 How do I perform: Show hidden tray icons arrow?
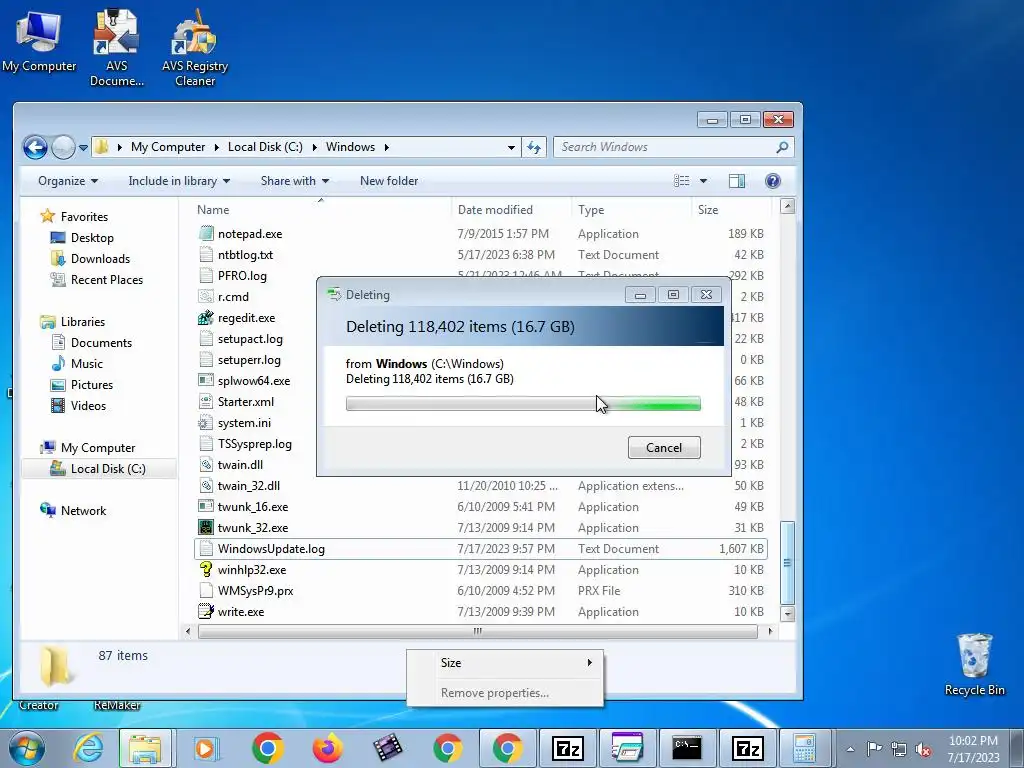click(x=850, y=749)
